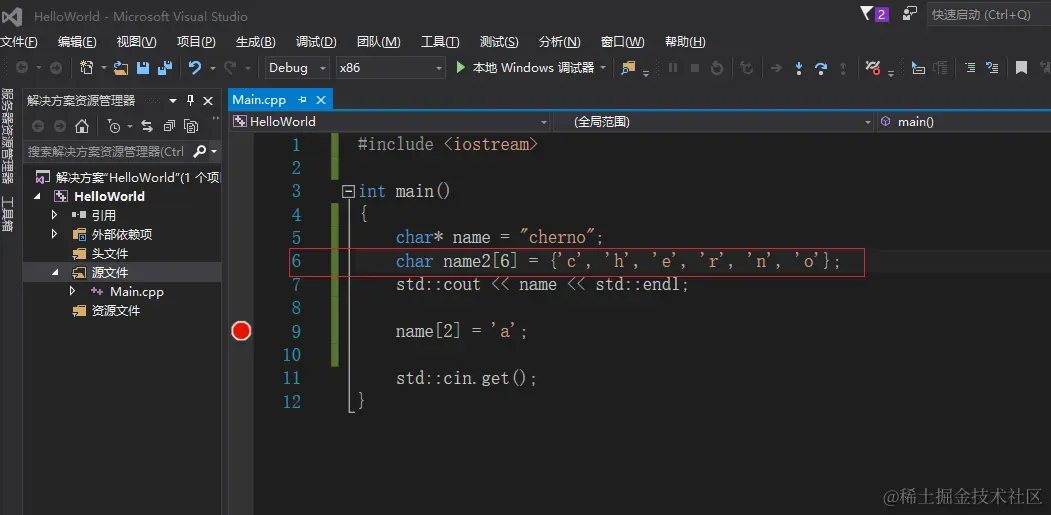Viewport: 1051px width, 515px height.
Task: Click the Restart debugging icon
Action: pyautogui.click(x=717, y=68)
